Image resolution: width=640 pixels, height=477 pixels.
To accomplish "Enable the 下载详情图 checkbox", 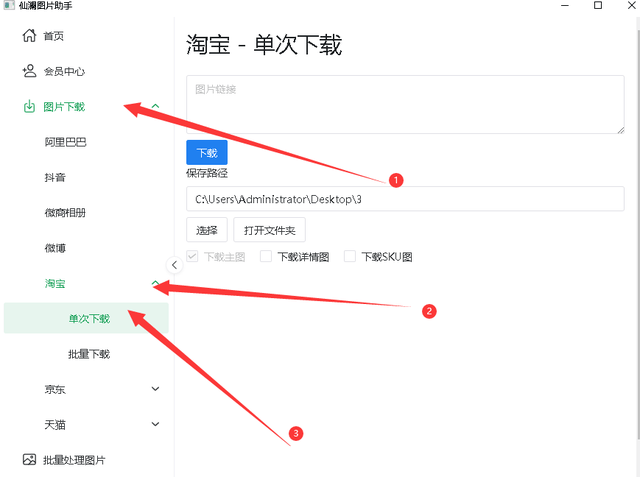I will coord(266,256).
